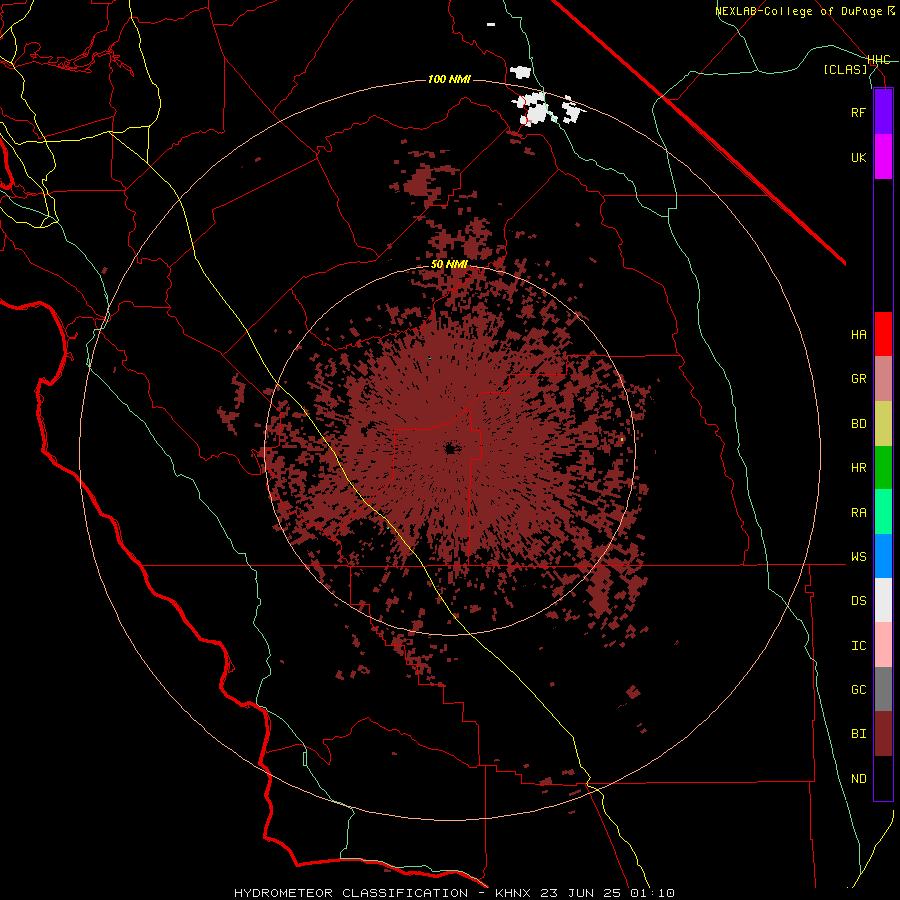Click the radar site center point
This screenshot has height=900, width=900.
tap(451, 449)
